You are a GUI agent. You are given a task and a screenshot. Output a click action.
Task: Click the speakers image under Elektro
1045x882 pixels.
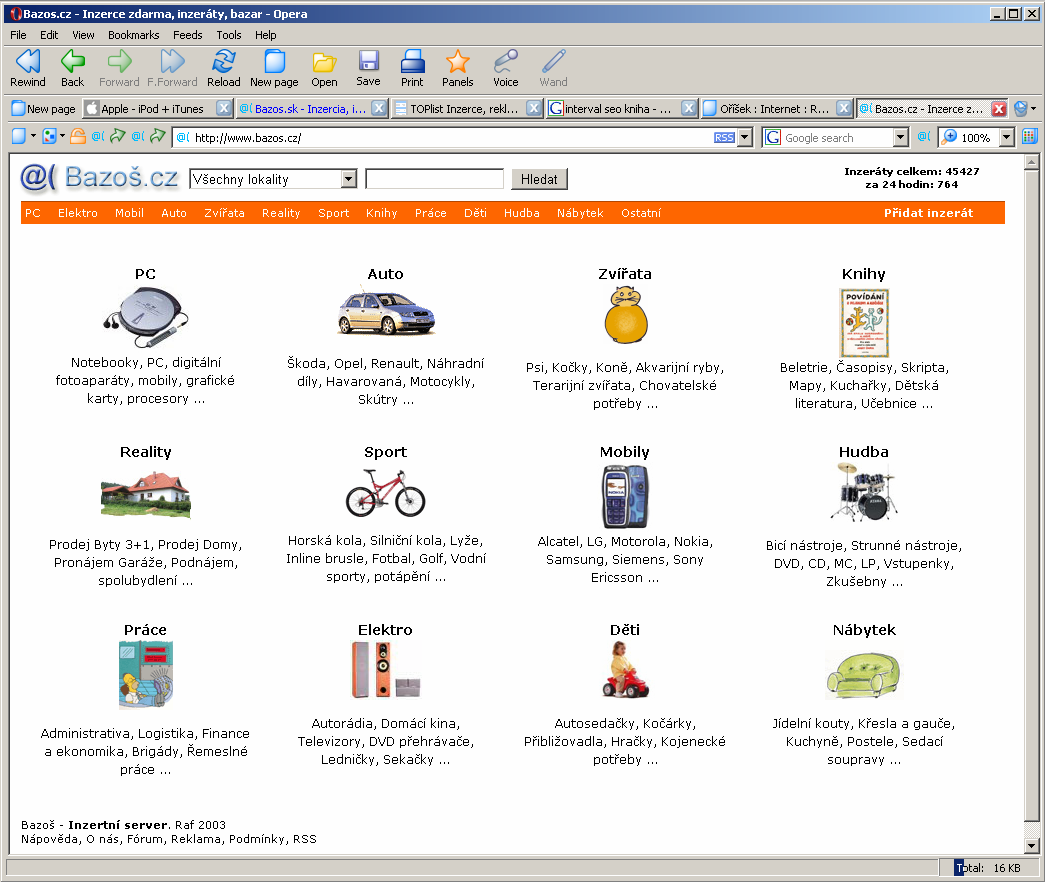click(386, 670)
